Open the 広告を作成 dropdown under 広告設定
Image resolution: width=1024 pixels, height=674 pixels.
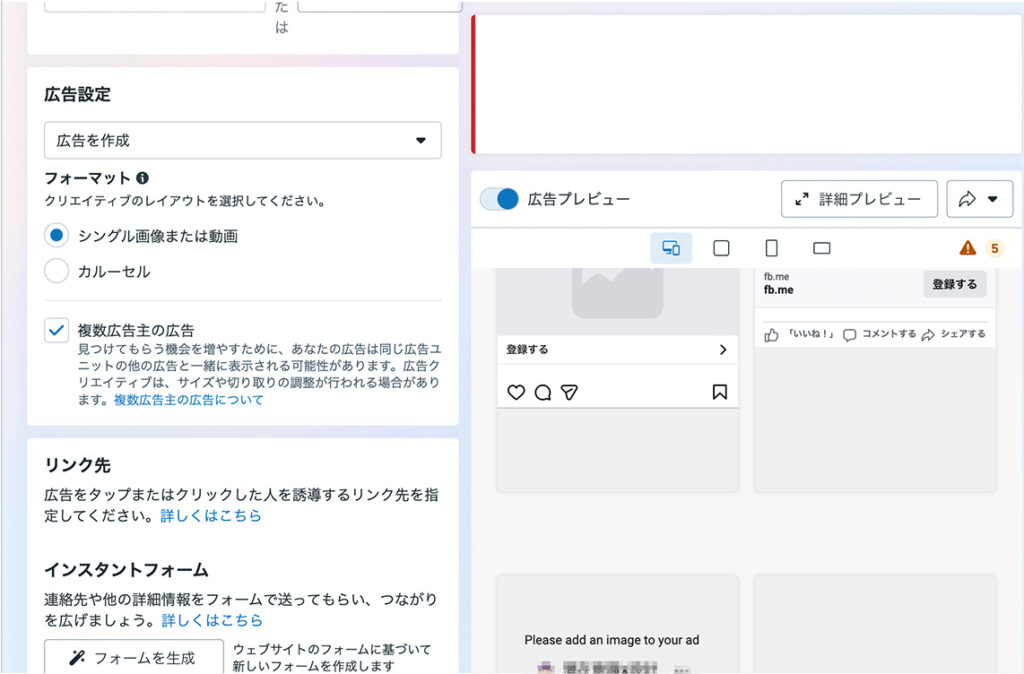(x=242, y=140)
